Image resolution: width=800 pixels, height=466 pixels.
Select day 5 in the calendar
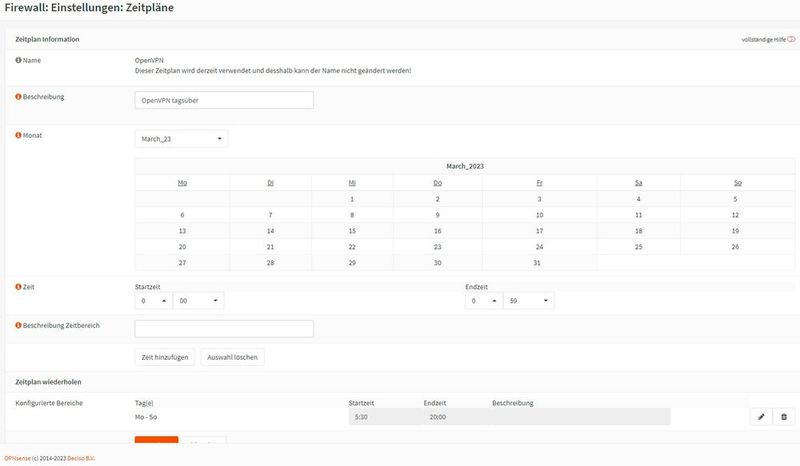coord(735,199)
